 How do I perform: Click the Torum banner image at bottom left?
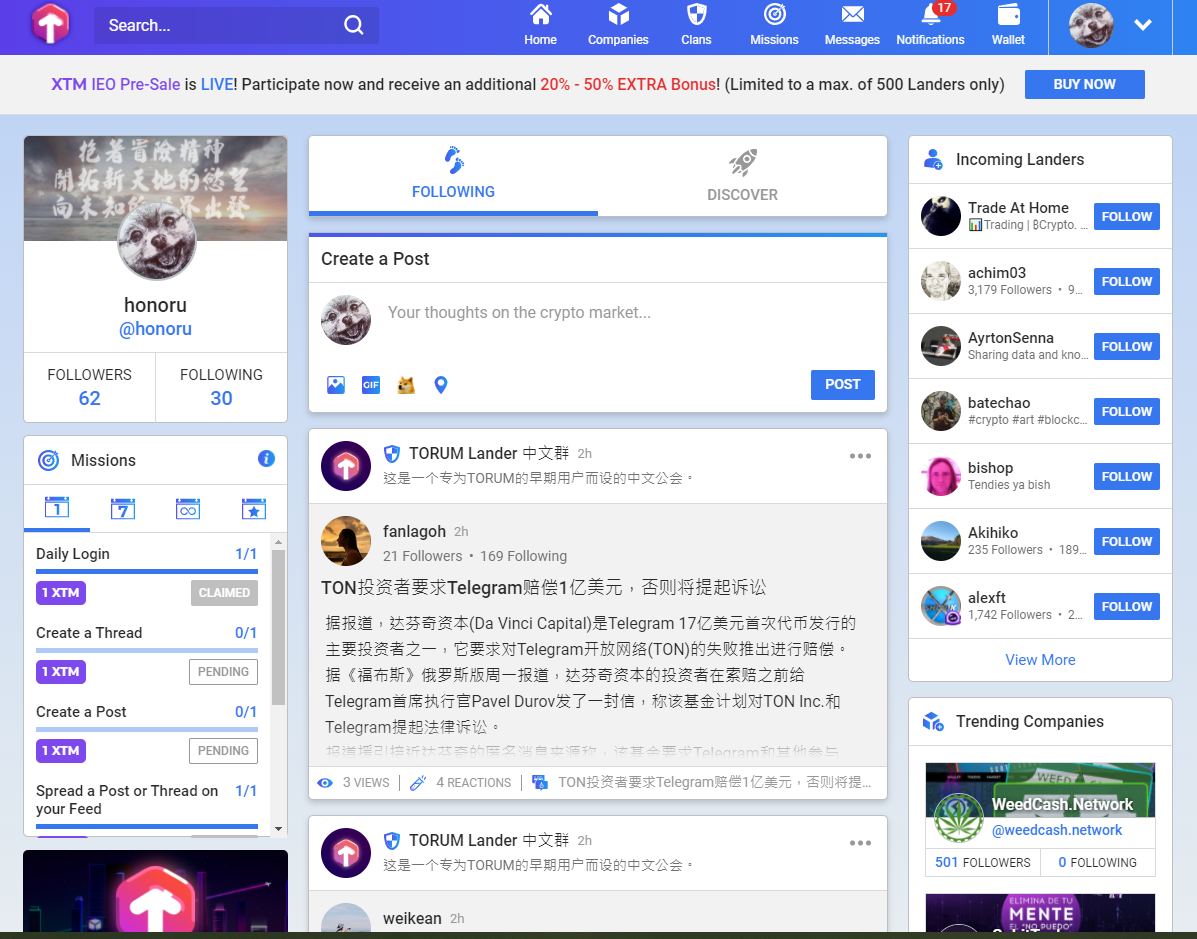[x=156, y=891]
